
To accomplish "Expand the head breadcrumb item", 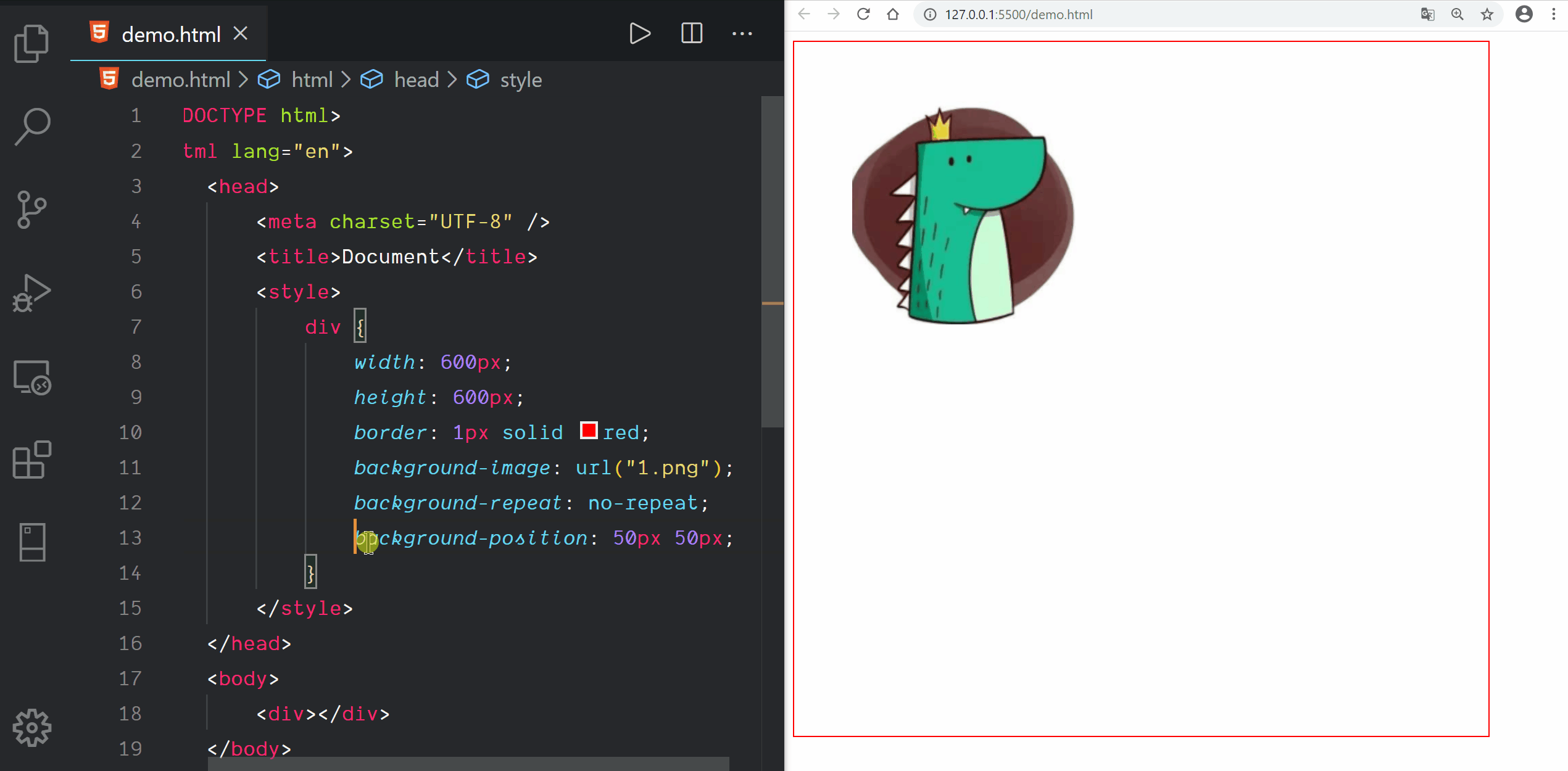I will click(416, 80).
